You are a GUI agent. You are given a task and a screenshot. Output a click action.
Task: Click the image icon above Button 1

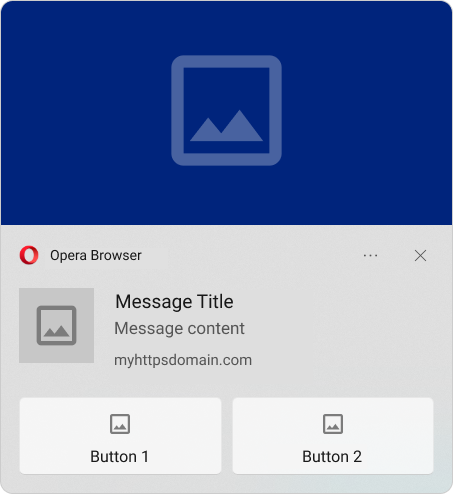tap(120, 424)
